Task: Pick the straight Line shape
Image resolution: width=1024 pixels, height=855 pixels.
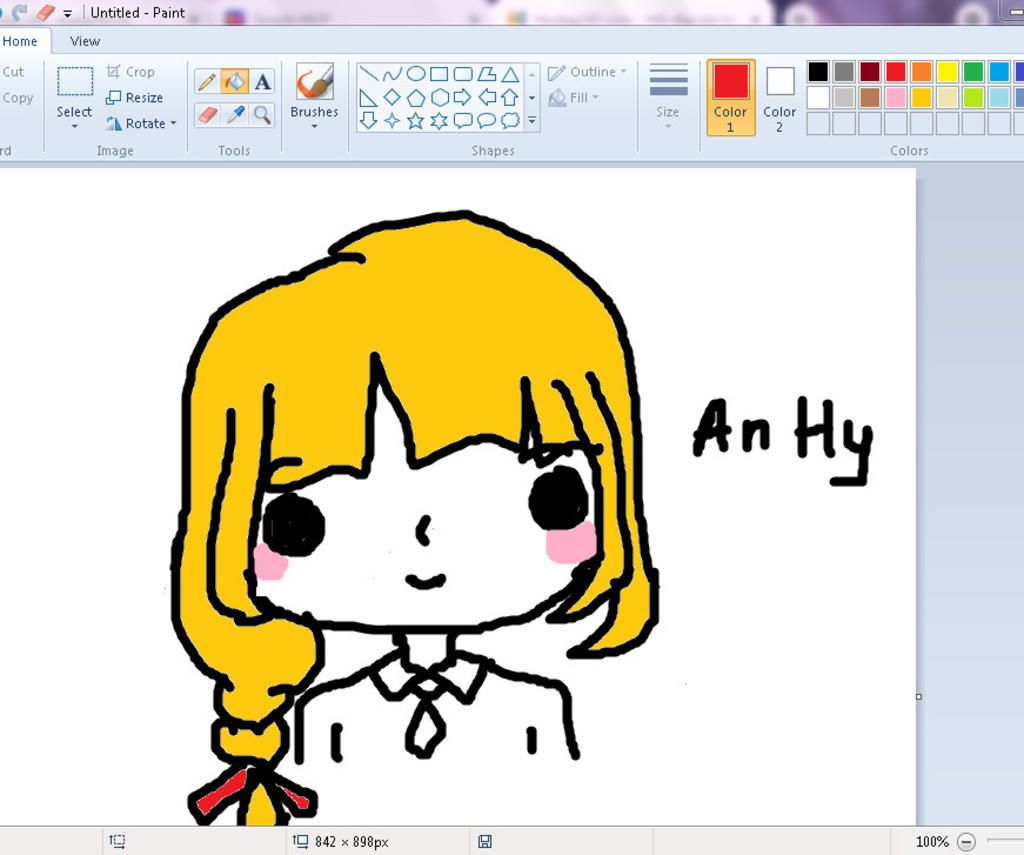Action: (x=368, y=74)
